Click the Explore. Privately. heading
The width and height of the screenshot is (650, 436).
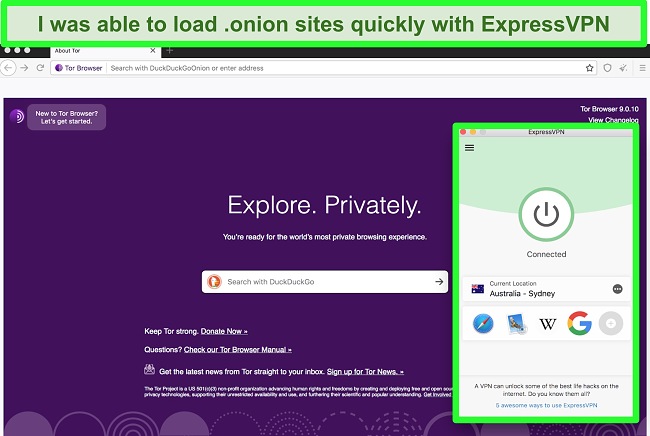click(324, 205)
